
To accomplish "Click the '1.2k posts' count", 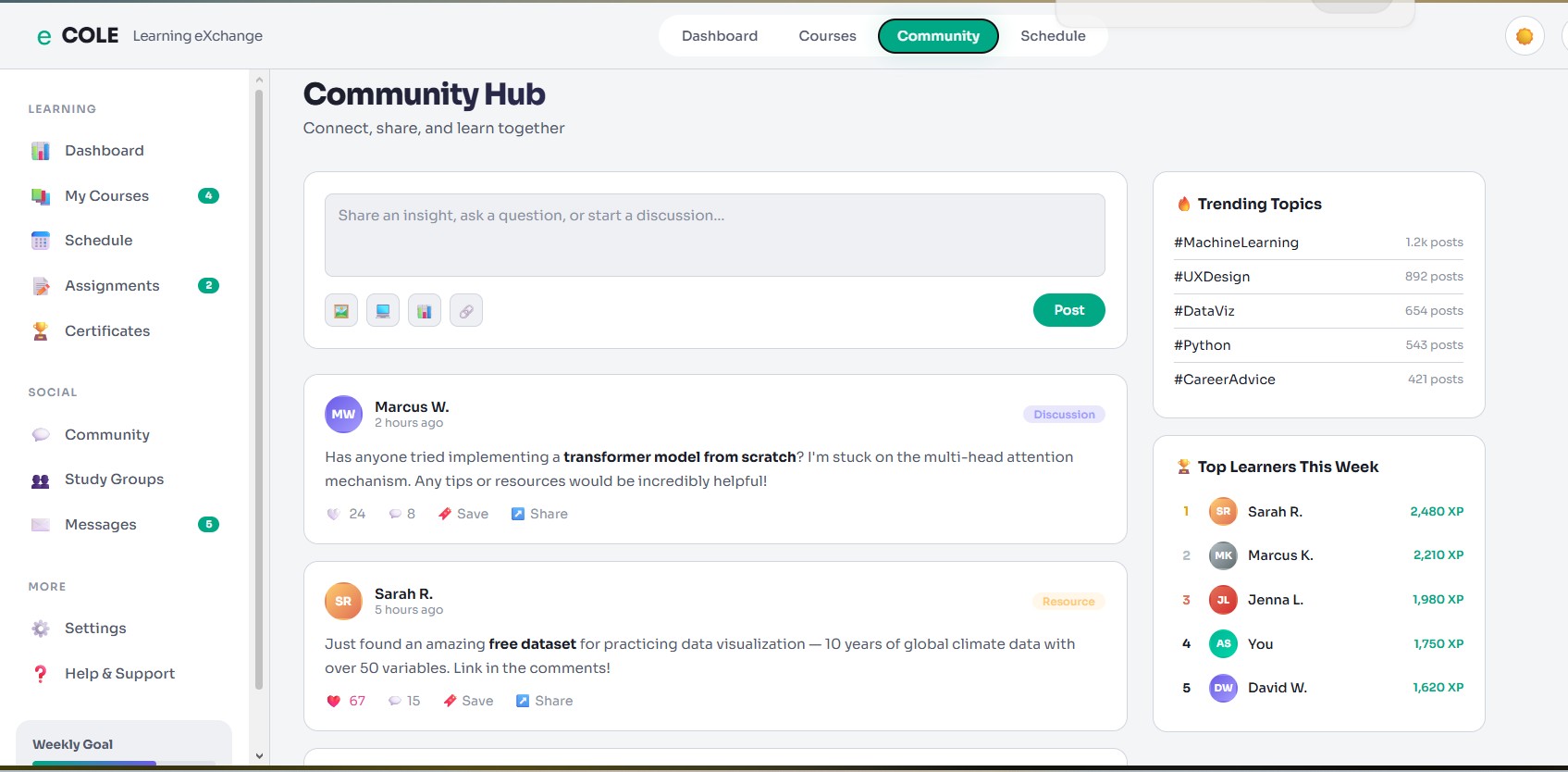I will point(1434,243).
